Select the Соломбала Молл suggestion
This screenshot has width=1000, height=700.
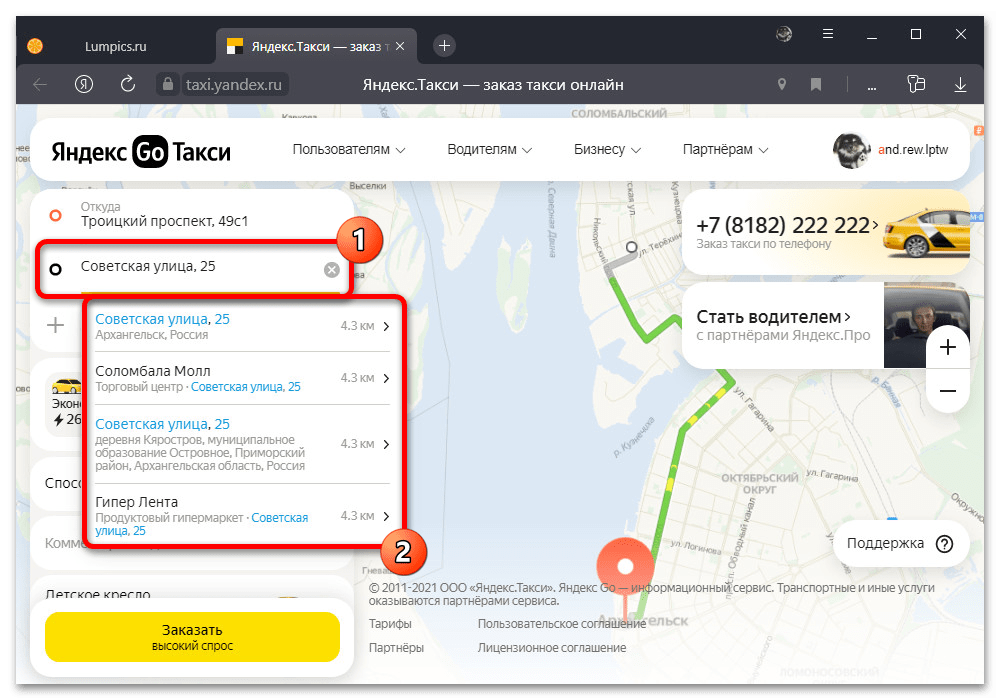point(242,378)
